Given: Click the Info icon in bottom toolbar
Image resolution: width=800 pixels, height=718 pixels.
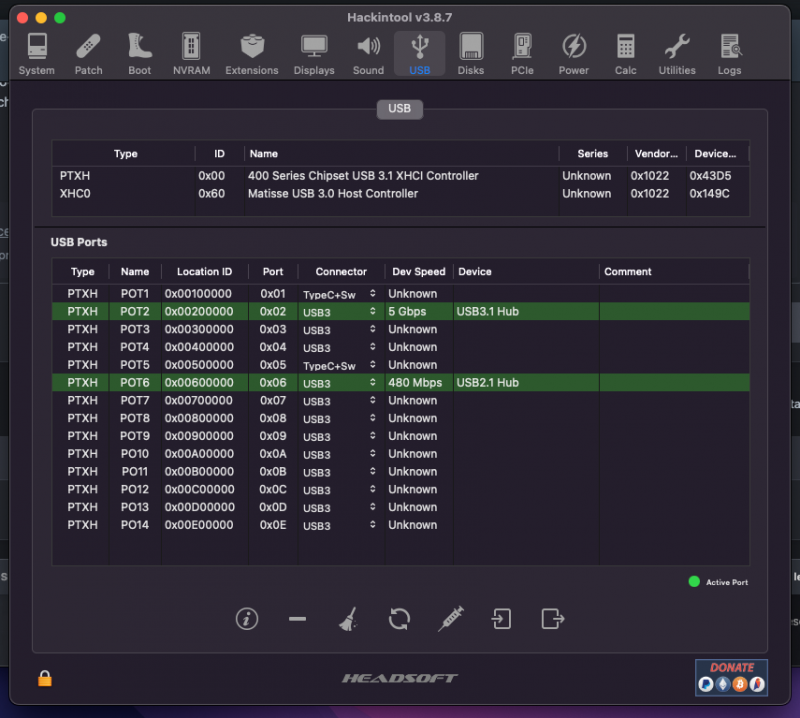Looking at the screenshot, I should 247,619.
